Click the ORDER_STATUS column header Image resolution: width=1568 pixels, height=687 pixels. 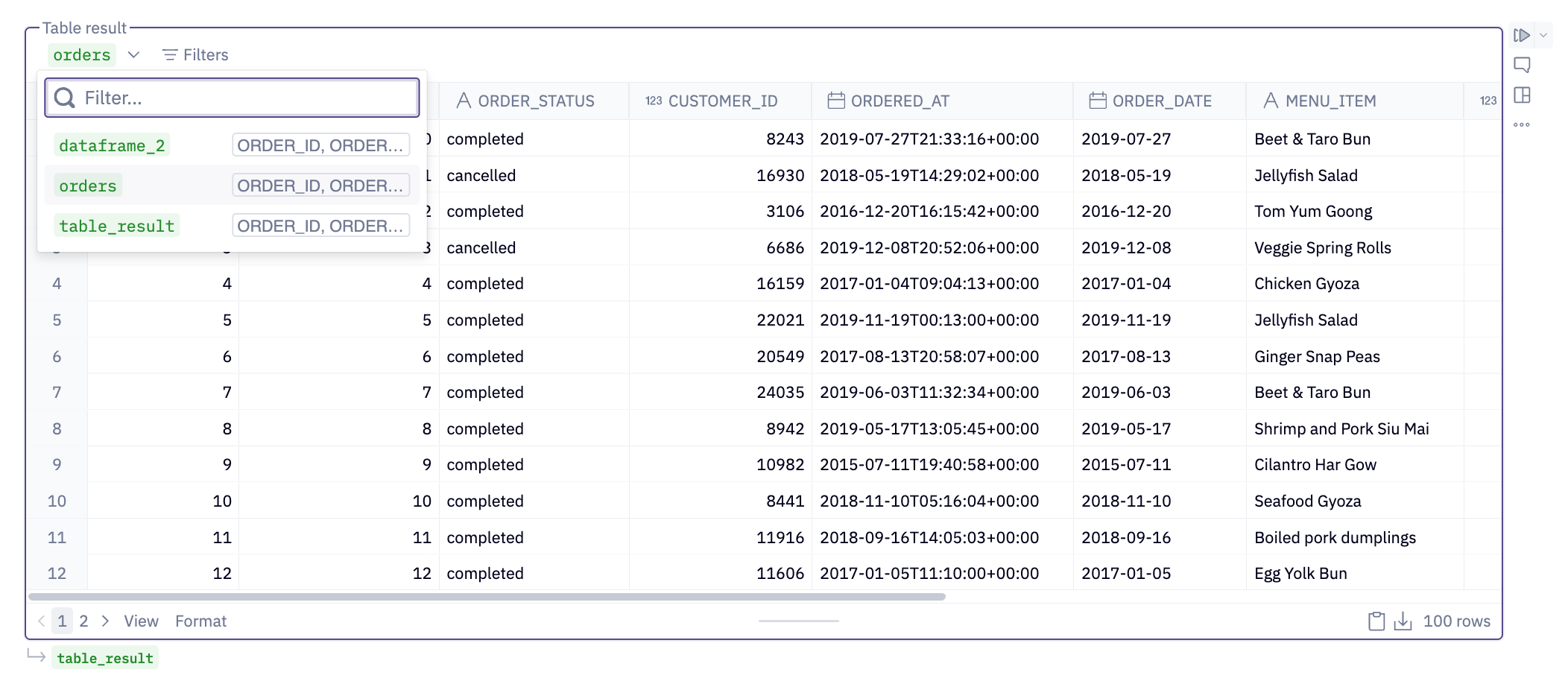click(535, 101)
